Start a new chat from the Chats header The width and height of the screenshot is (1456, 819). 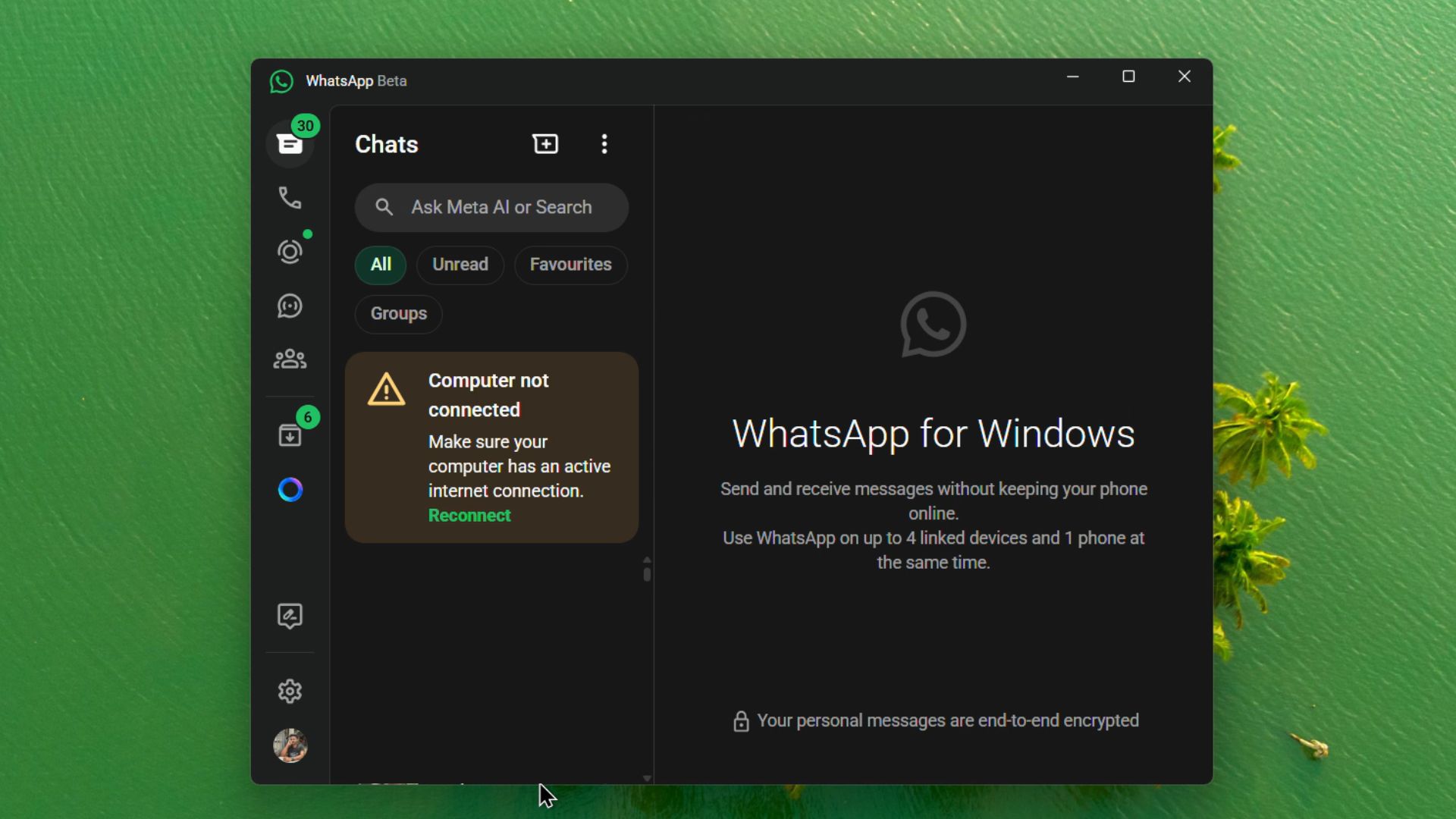(x=545, y=143)
